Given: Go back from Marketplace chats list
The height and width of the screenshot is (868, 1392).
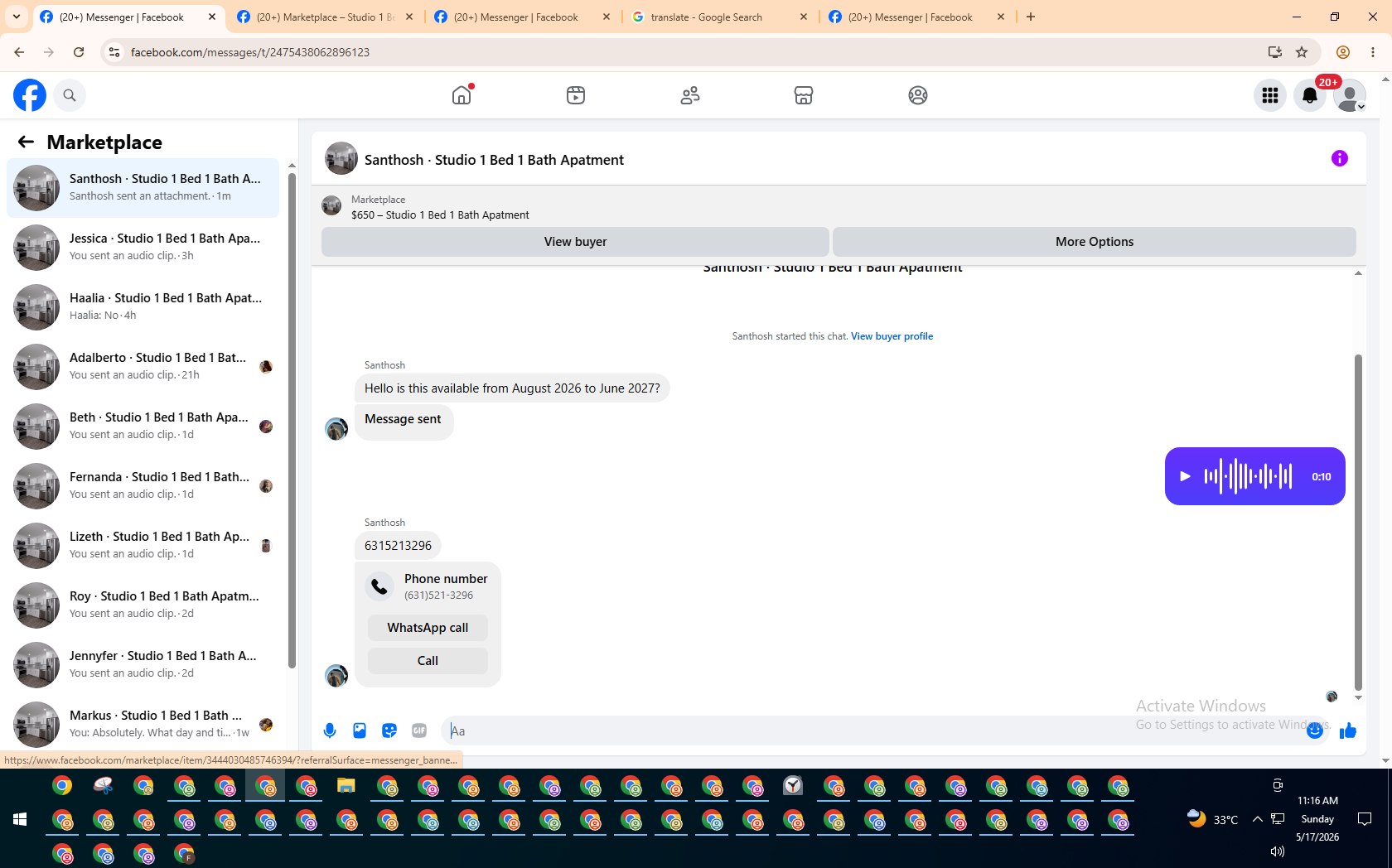Looking at the screenshot, I should click(26, 142).
